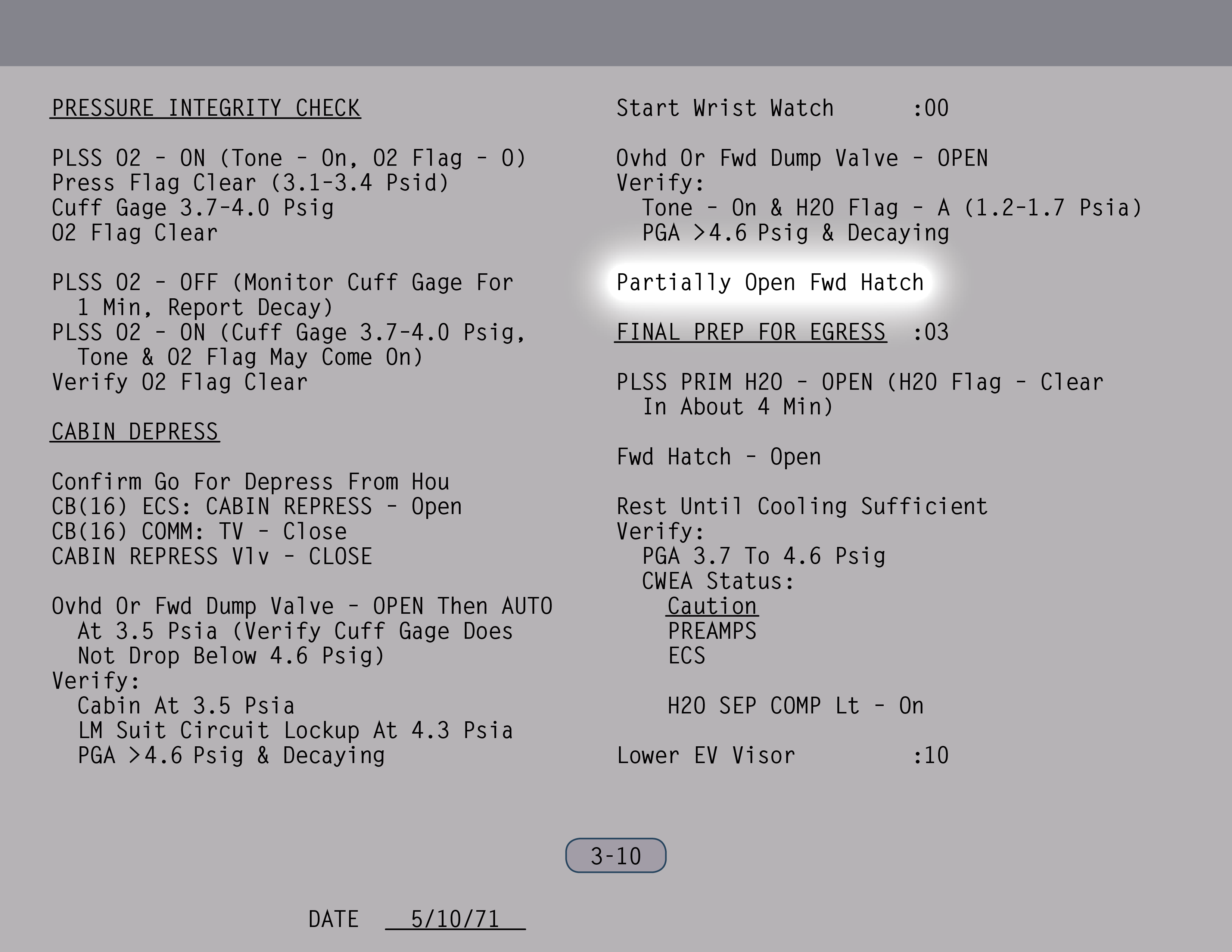The image size is (1232, 952).
Task: Select the underlined Caution label
Action: tap(712, 606)
